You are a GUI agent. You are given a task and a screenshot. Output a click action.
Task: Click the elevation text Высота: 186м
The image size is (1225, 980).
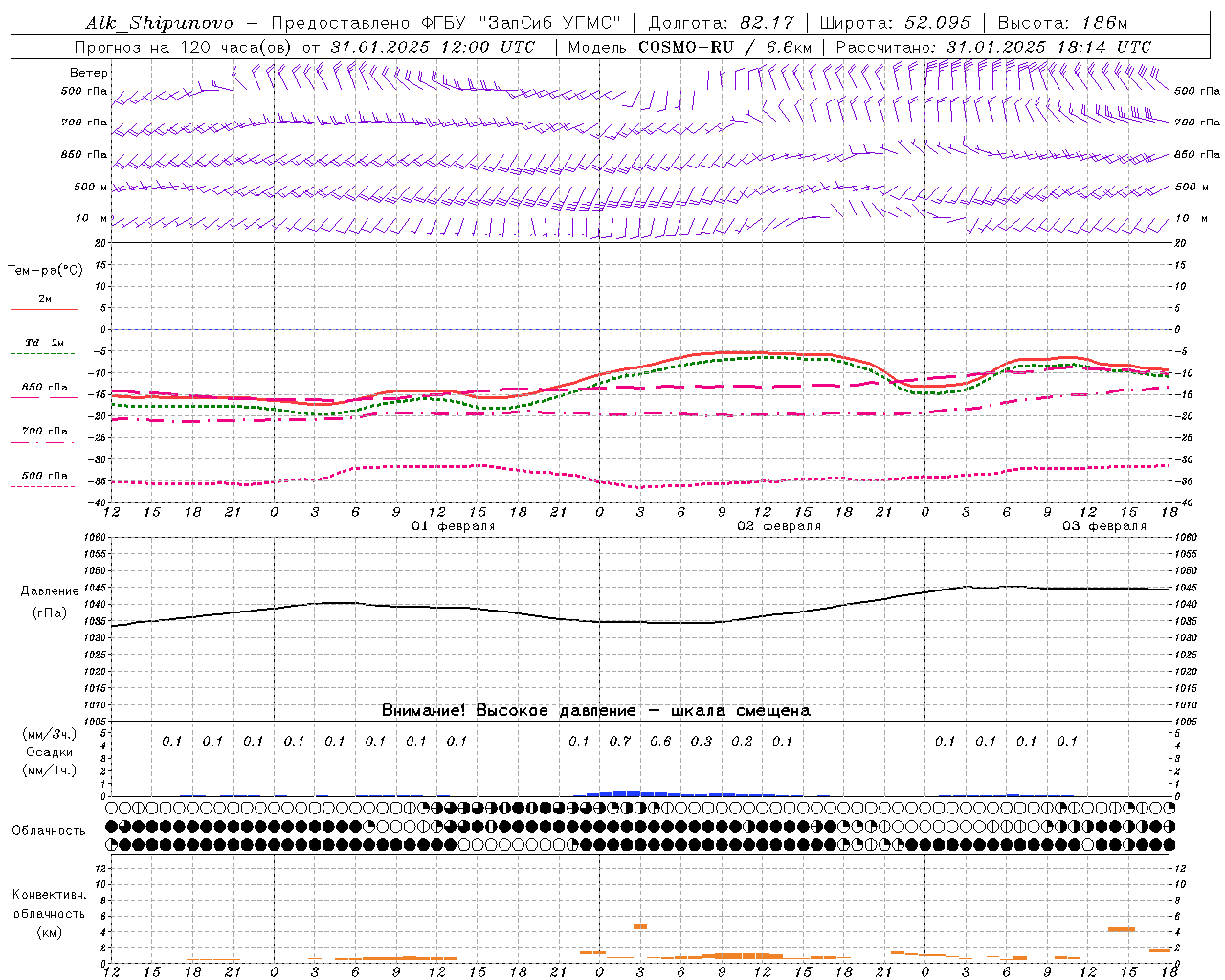tap(1062, 23)
